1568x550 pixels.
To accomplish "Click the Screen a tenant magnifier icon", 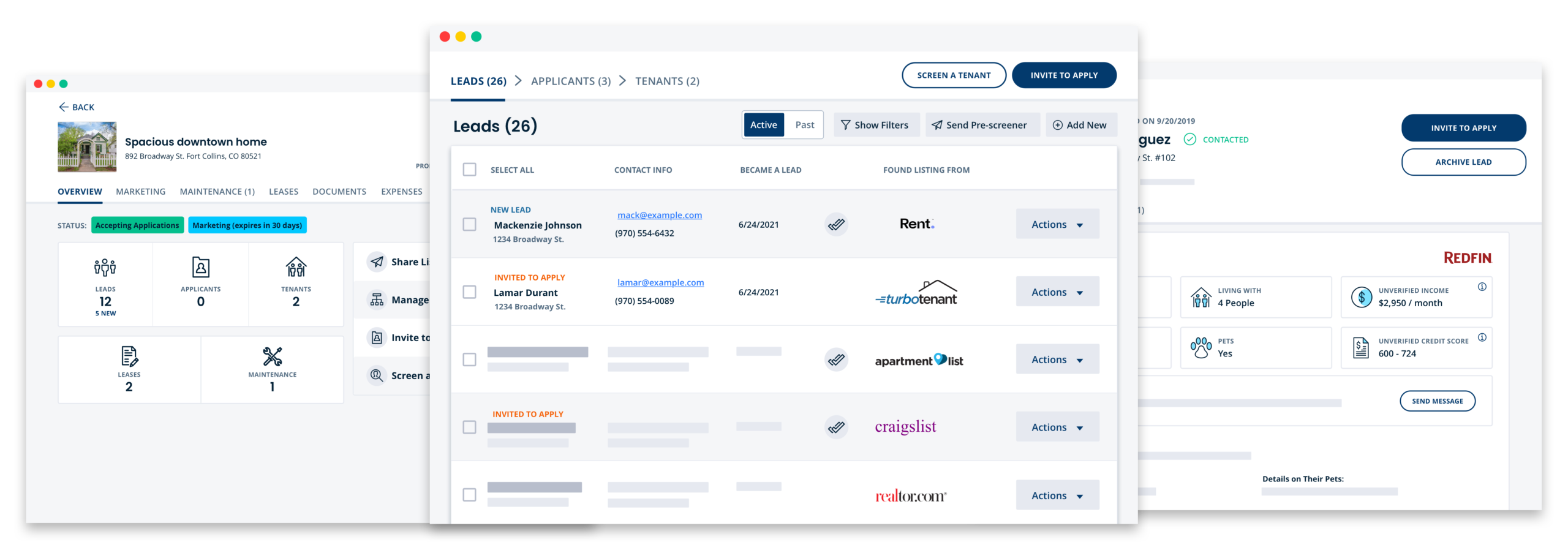I will 377,375.
